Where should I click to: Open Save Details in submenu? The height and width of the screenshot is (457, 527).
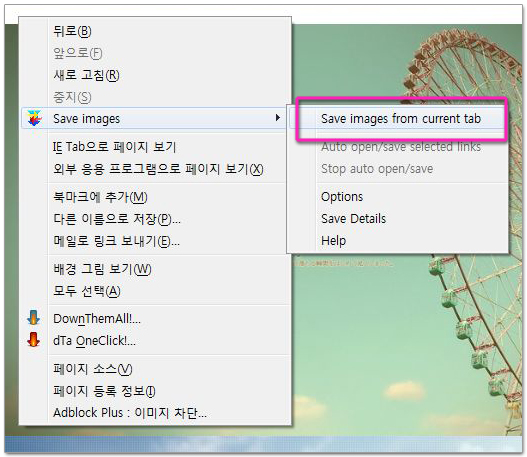point(397,219)
